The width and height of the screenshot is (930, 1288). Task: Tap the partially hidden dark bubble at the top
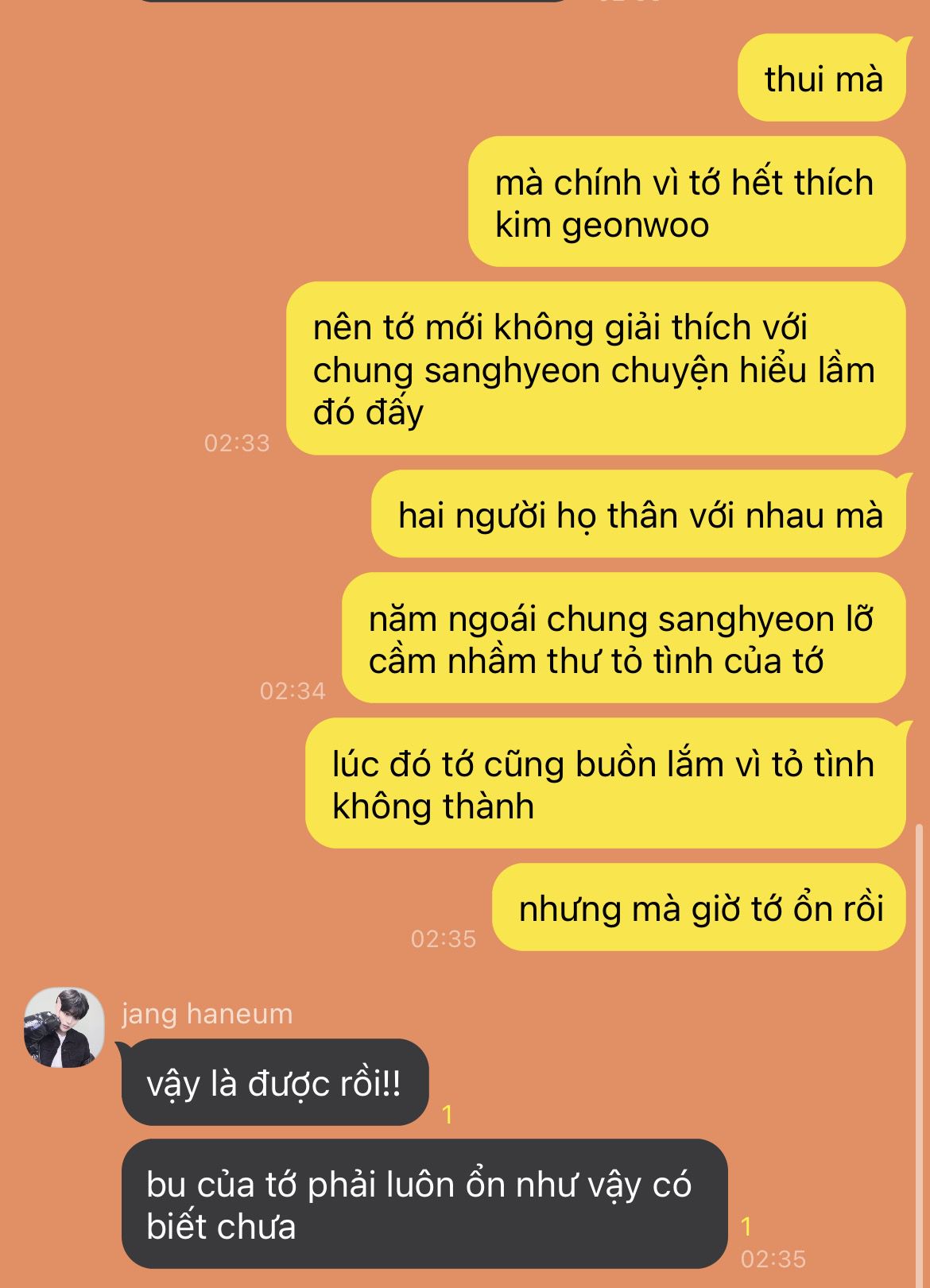[354, 2]
